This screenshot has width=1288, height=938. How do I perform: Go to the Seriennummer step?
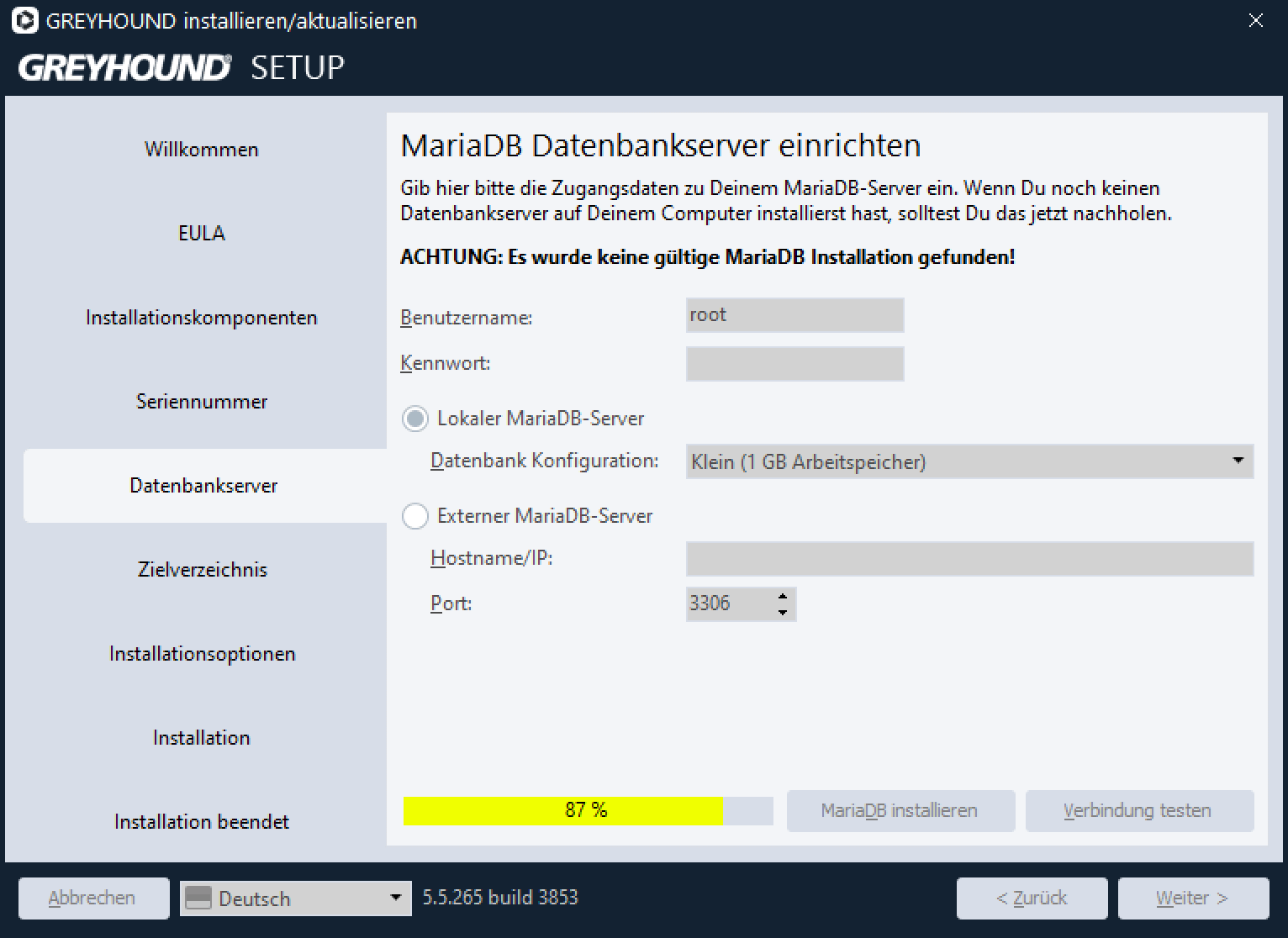[202, 402]
